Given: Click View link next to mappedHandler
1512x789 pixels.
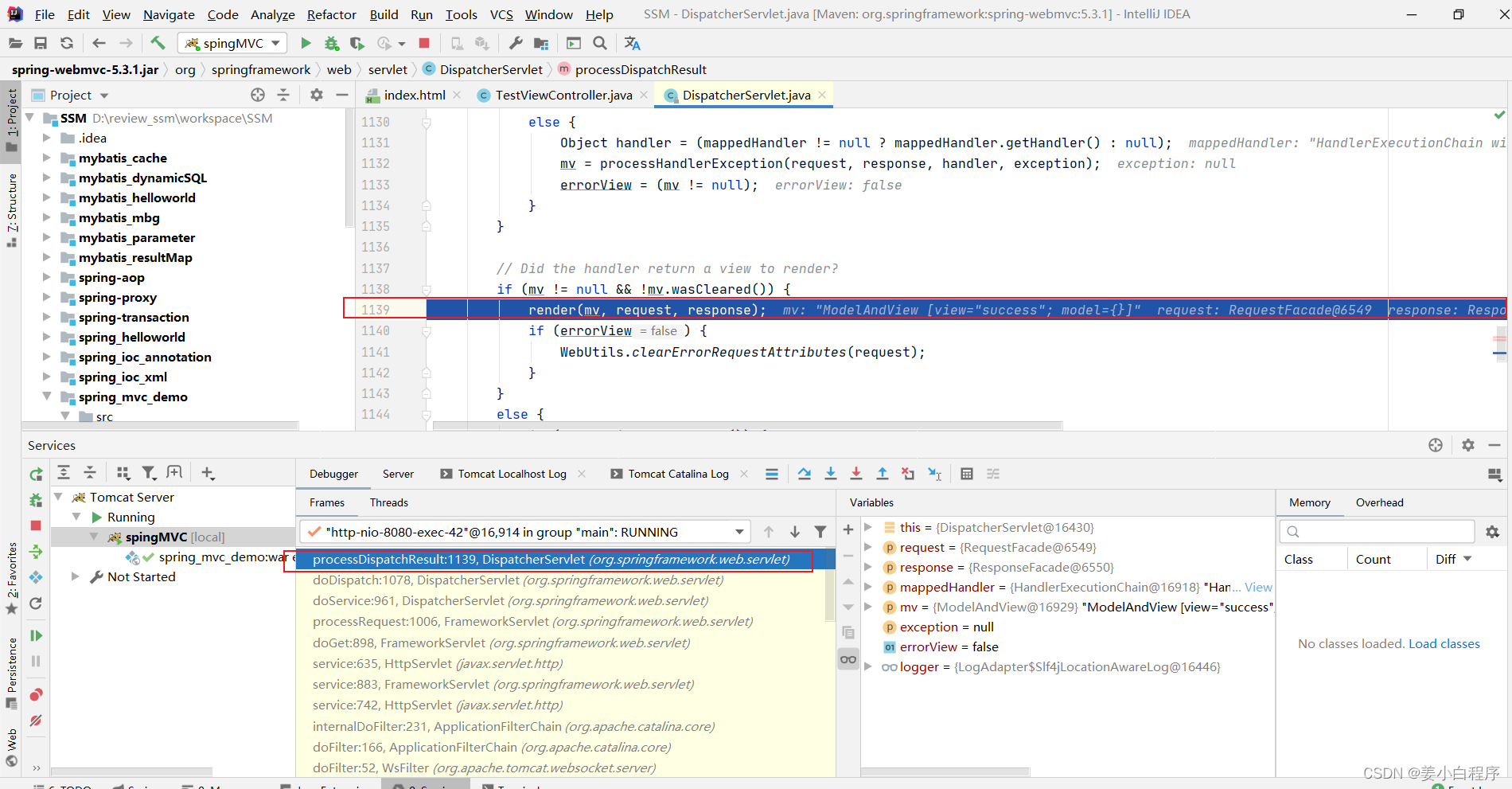Looking at the screenshot, I should point(1258,587).
